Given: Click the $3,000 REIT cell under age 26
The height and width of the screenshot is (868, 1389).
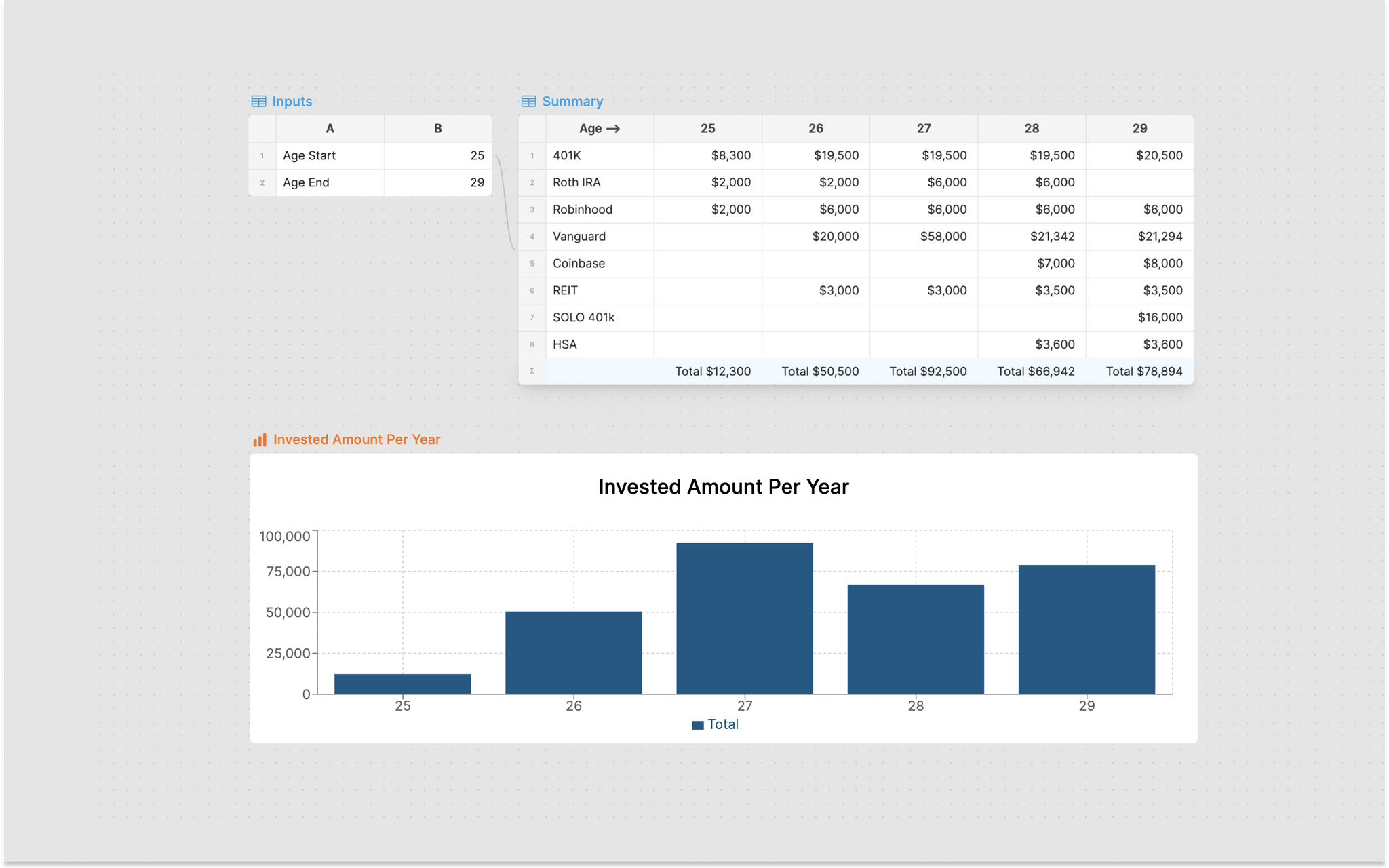Looking at the screenshot, I should point(816,290).
